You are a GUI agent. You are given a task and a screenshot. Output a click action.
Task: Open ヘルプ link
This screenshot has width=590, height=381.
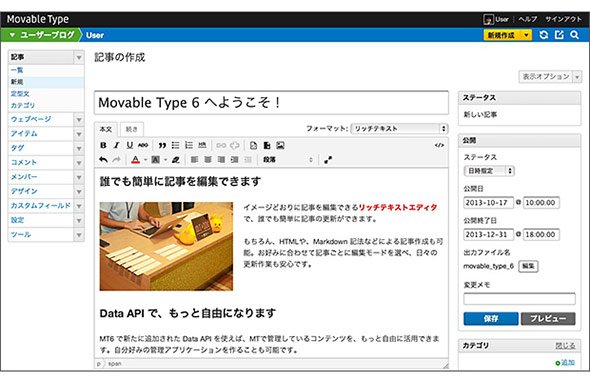[528, 19]
